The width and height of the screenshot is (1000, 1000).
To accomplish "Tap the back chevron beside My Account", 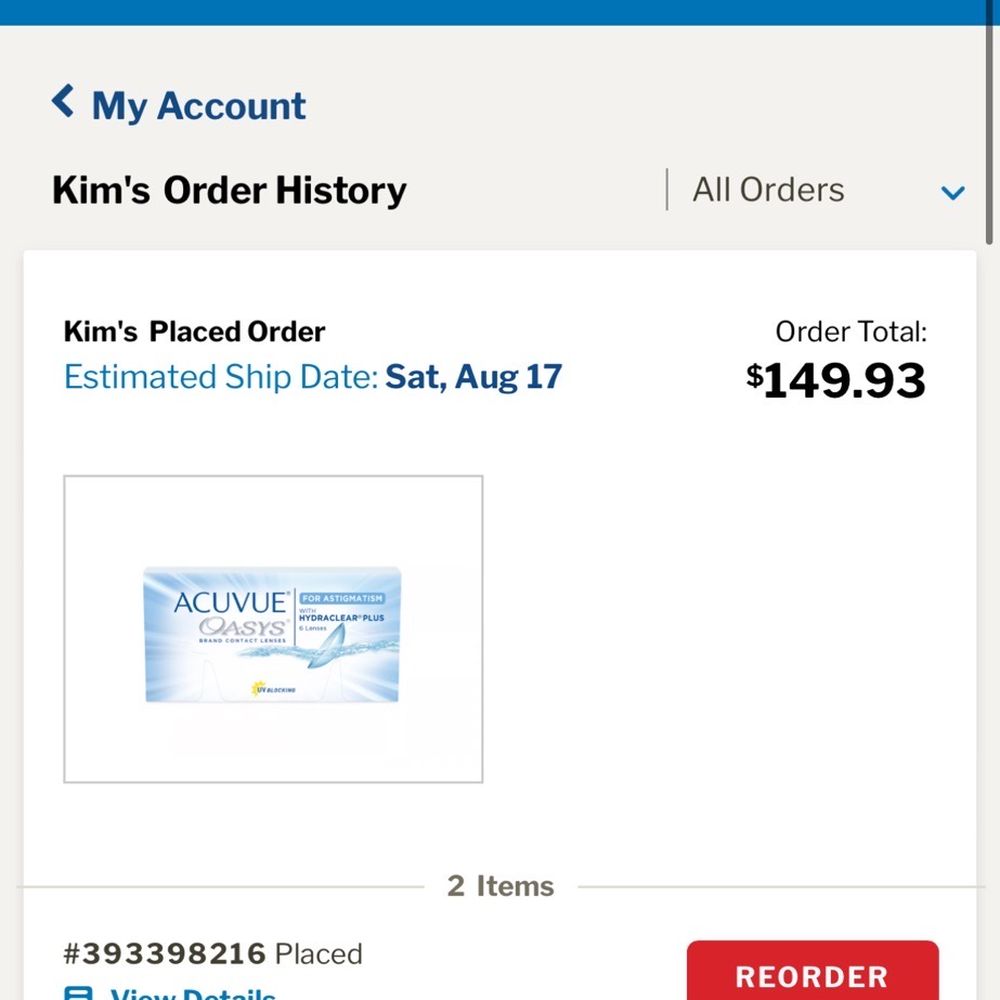I will click(x=62, y=101).
